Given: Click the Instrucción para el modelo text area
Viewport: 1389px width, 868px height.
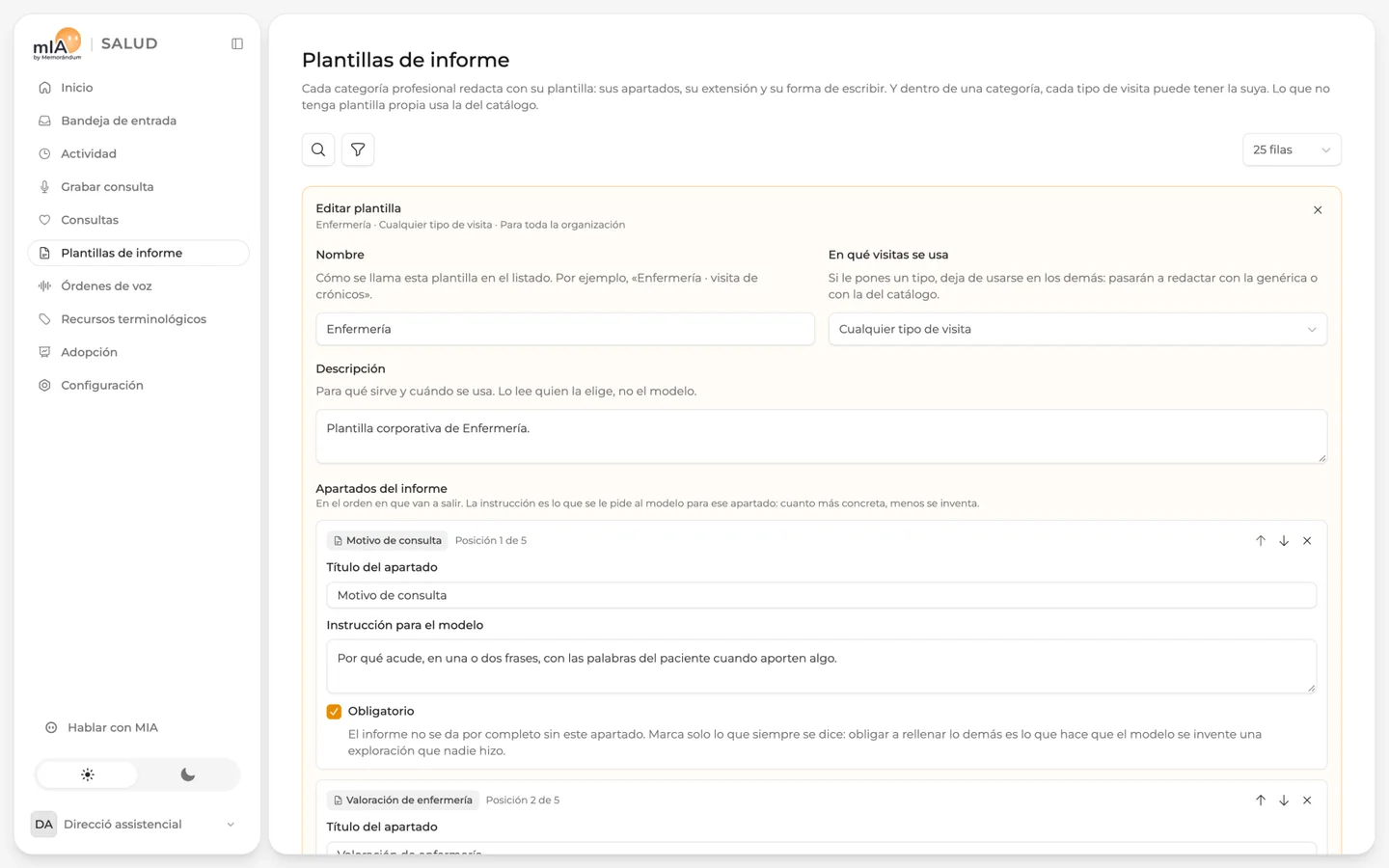Looking at the screenshot, I should 822,666.
